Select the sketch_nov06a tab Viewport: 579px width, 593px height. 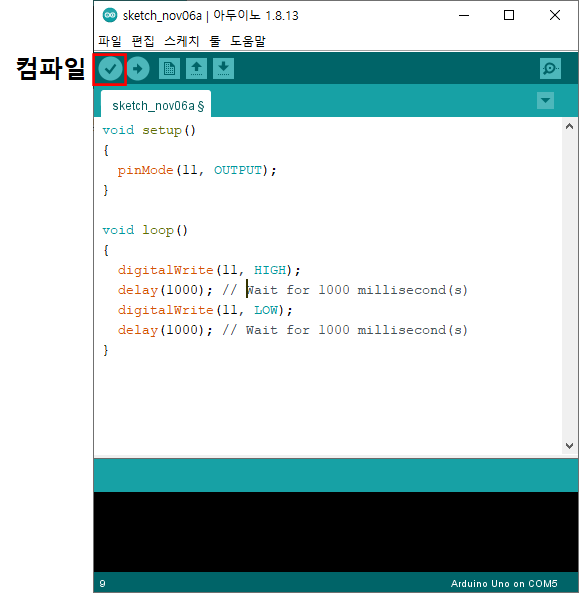coord(156,104)
